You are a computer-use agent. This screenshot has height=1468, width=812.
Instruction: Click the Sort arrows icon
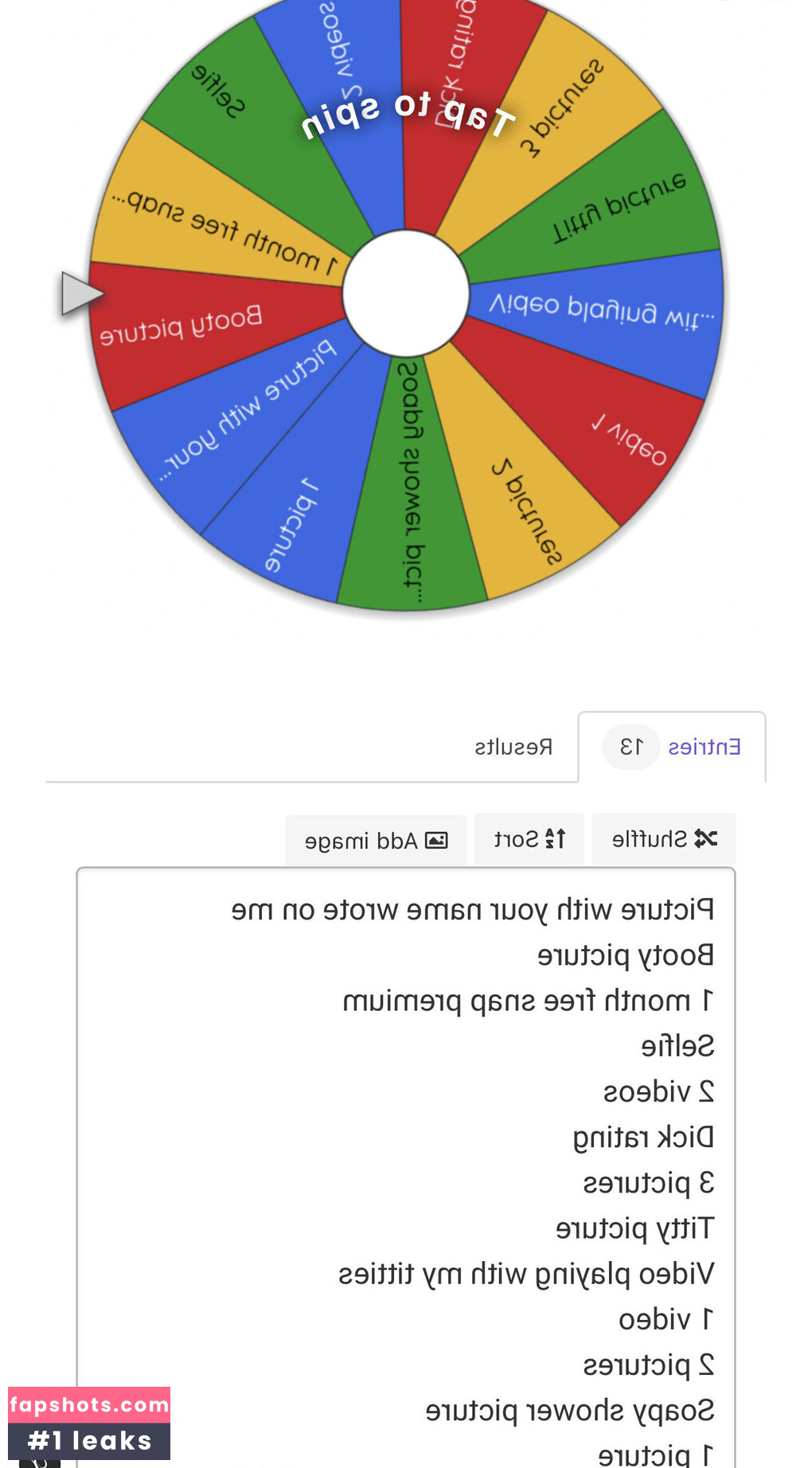(555, 838)
